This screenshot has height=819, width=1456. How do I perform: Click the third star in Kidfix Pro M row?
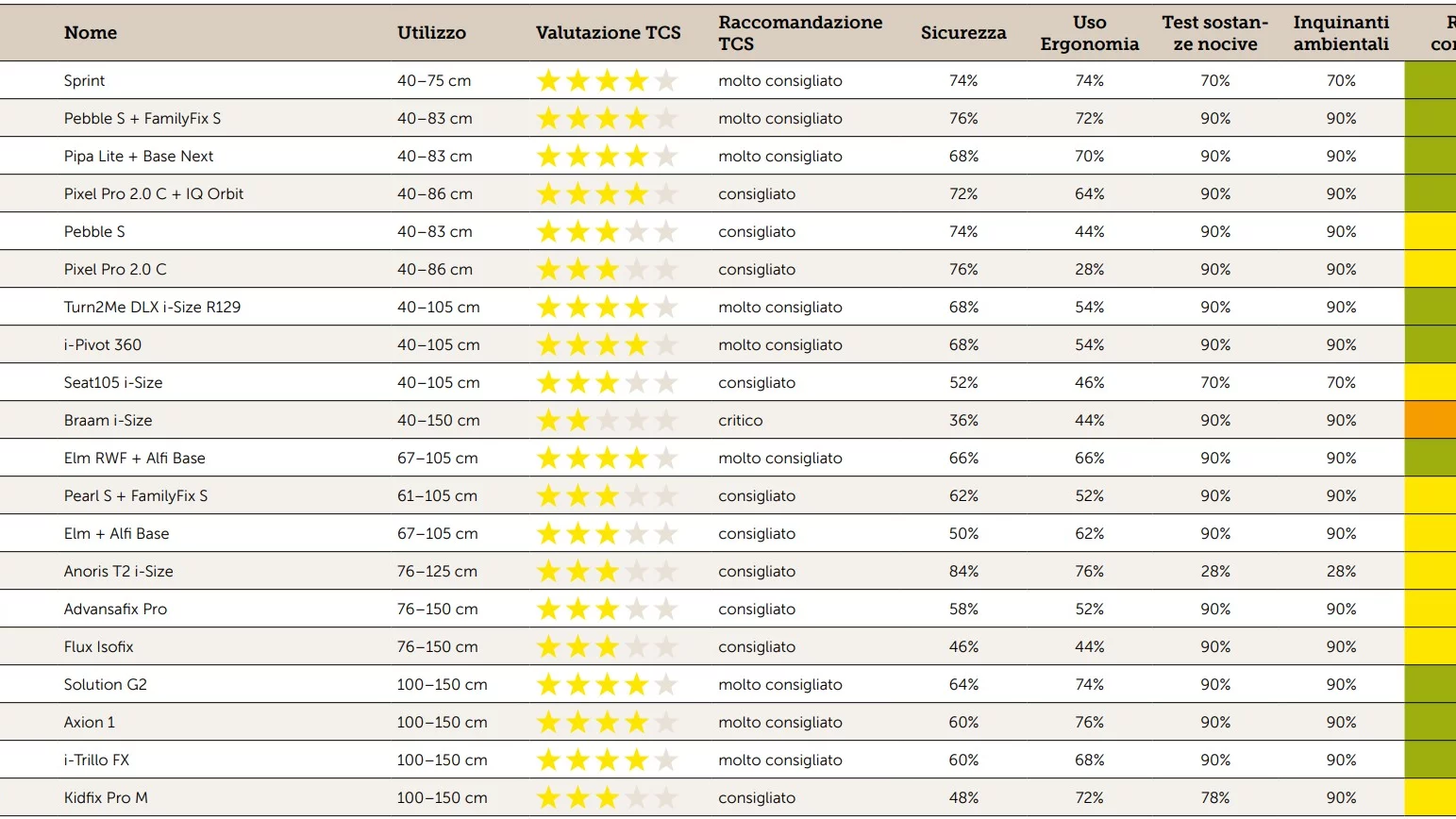tap(608, 798)
